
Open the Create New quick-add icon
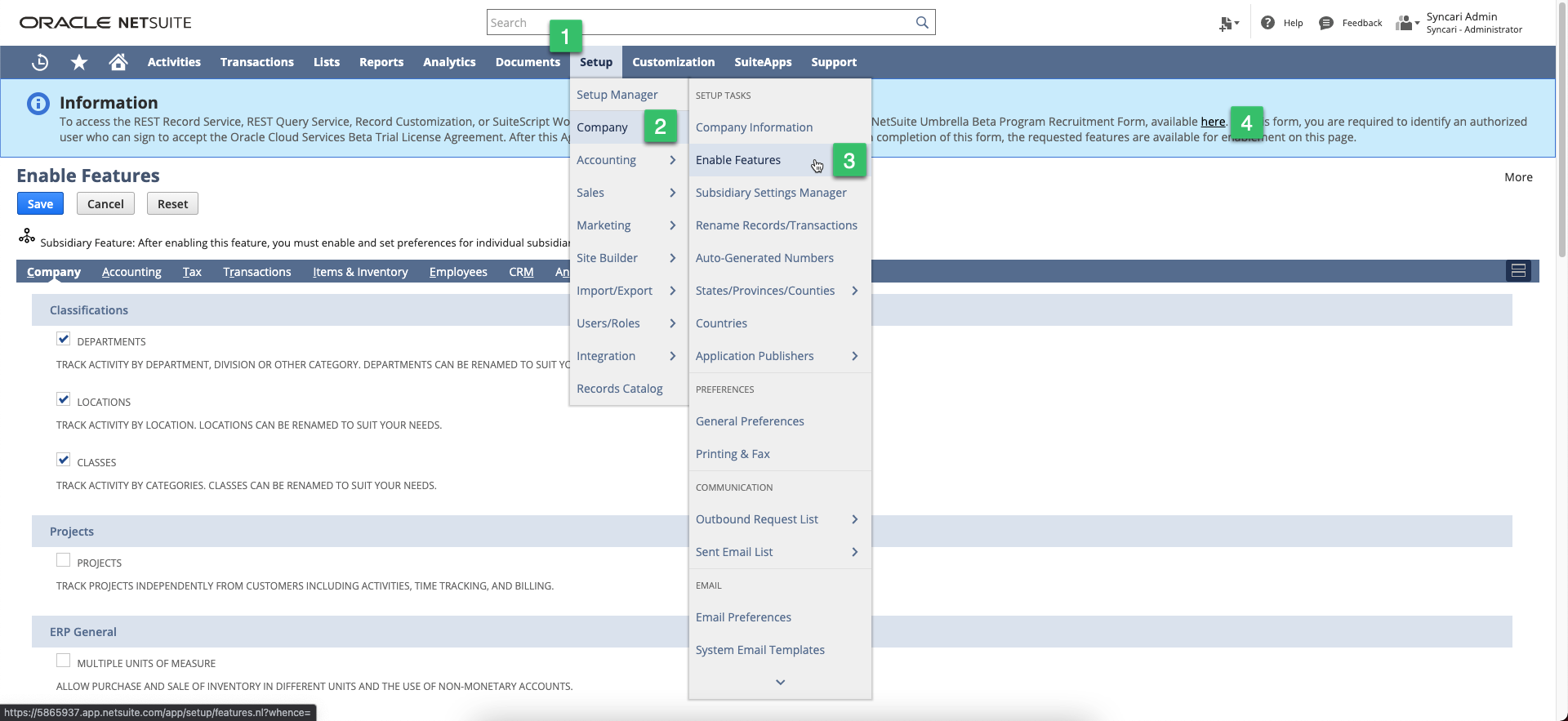1228,24
